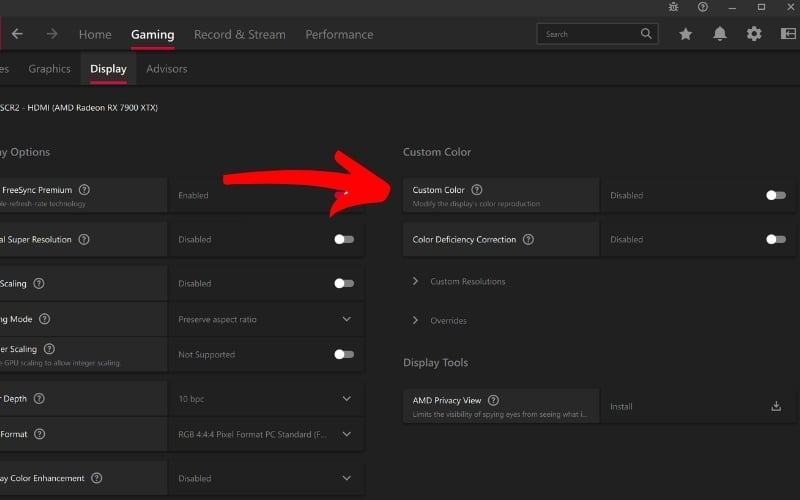Click the AMD Privacy View download icon
The image size is (800, 500).
pyautogui.click(x=776, y=406)
